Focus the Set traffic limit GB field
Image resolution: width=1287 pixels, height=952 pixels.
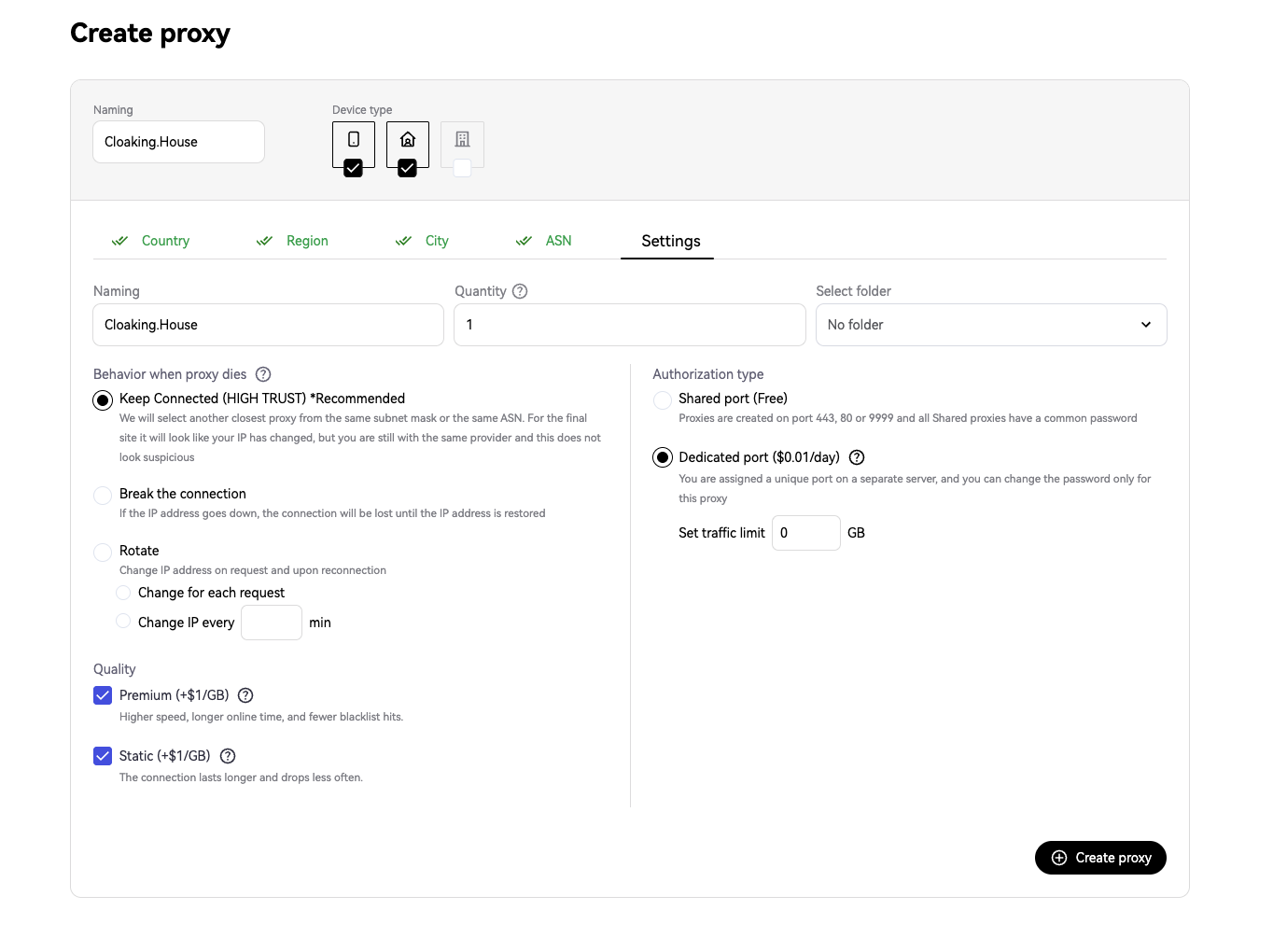pos(806,533)
